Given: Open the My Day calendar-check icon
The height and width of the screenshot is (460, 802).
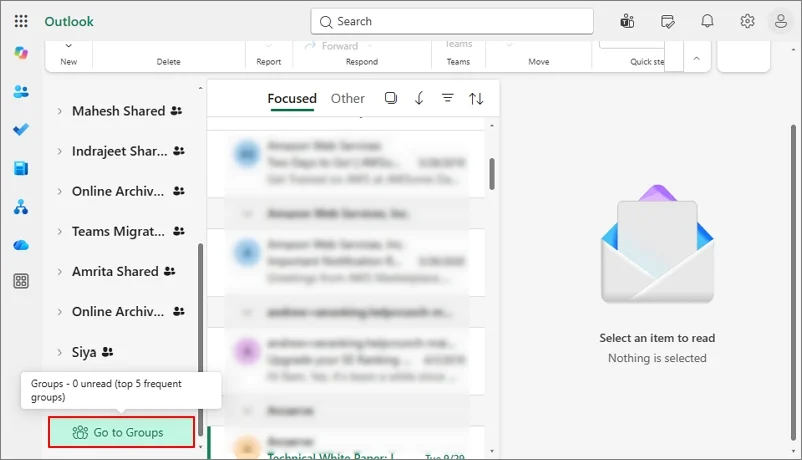Looking at the screenshot, I should coord(667,21).
